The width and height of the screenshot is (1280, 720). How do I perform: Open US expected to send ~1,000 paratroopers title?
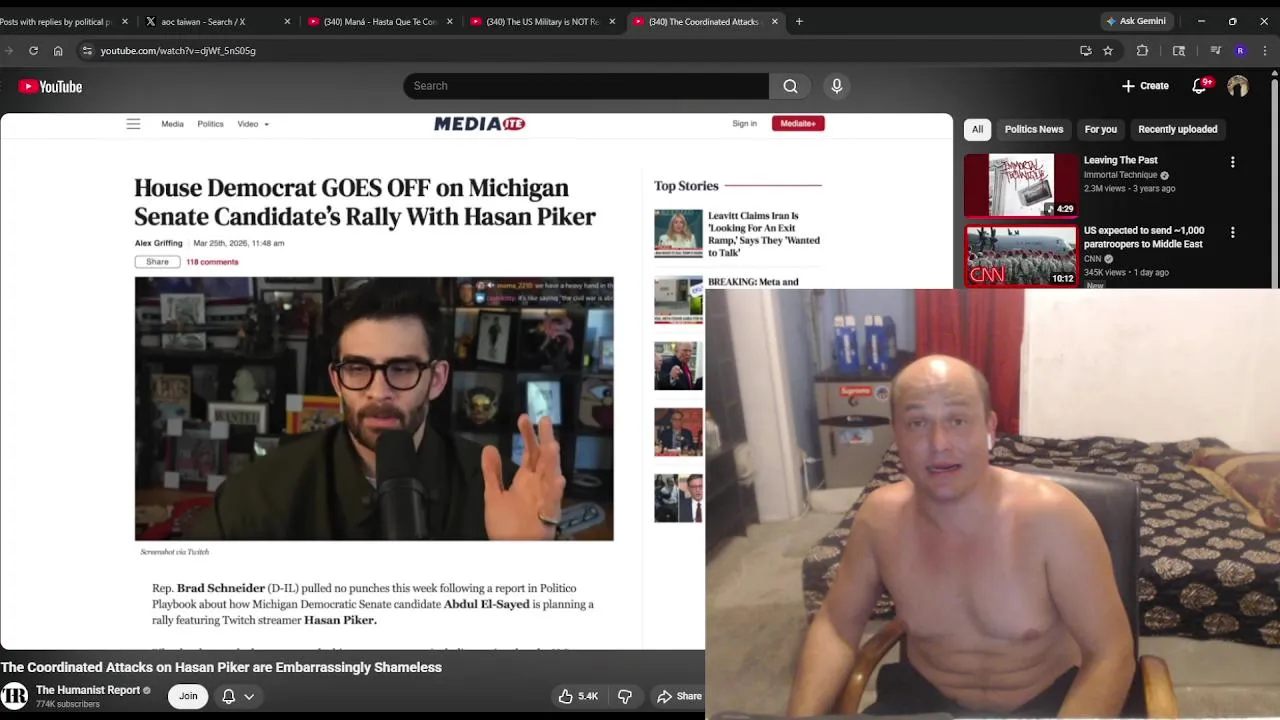(x=1144, y=237)
